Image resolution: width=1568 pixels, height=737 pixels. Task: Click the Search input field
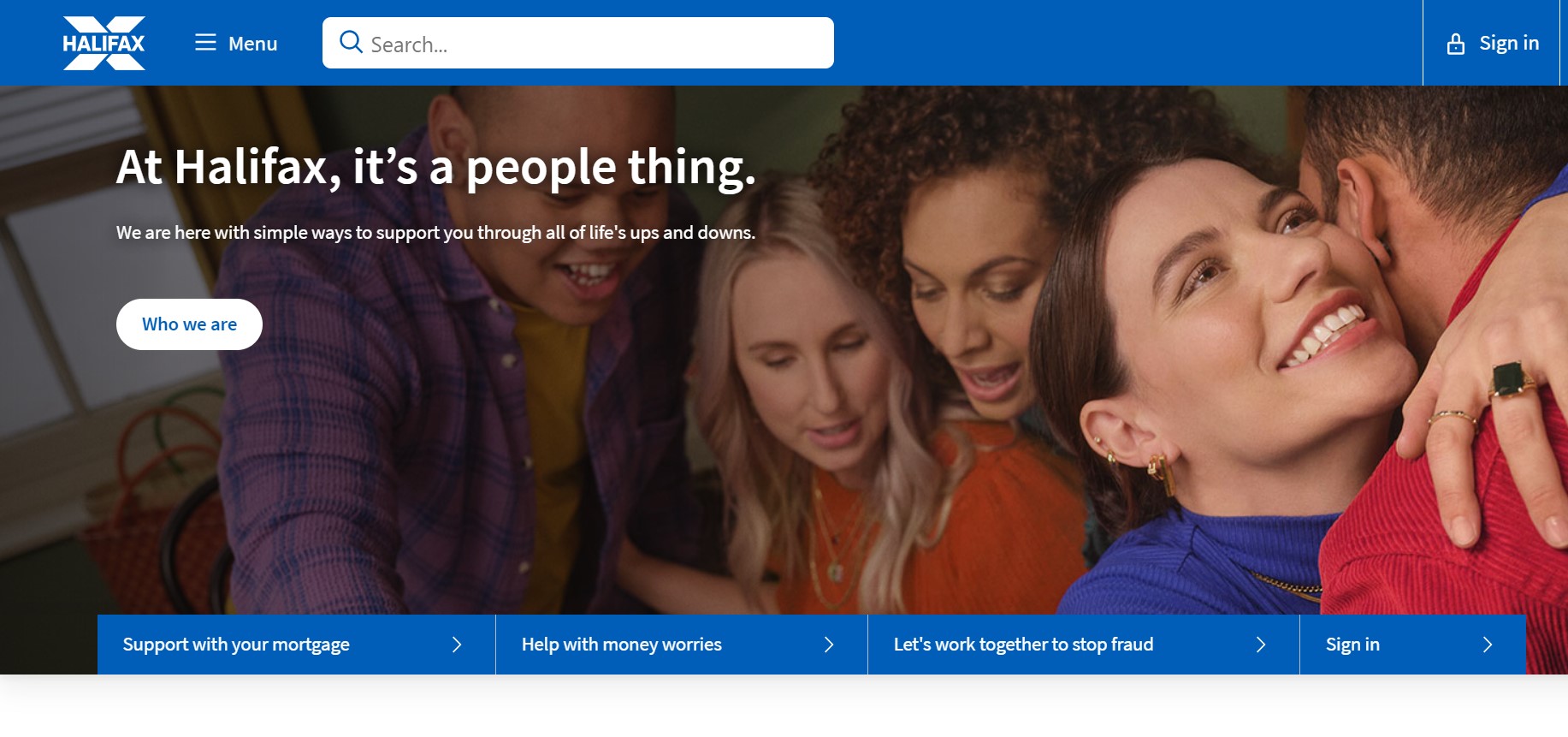pyautogui.click(x=578, y=43)
